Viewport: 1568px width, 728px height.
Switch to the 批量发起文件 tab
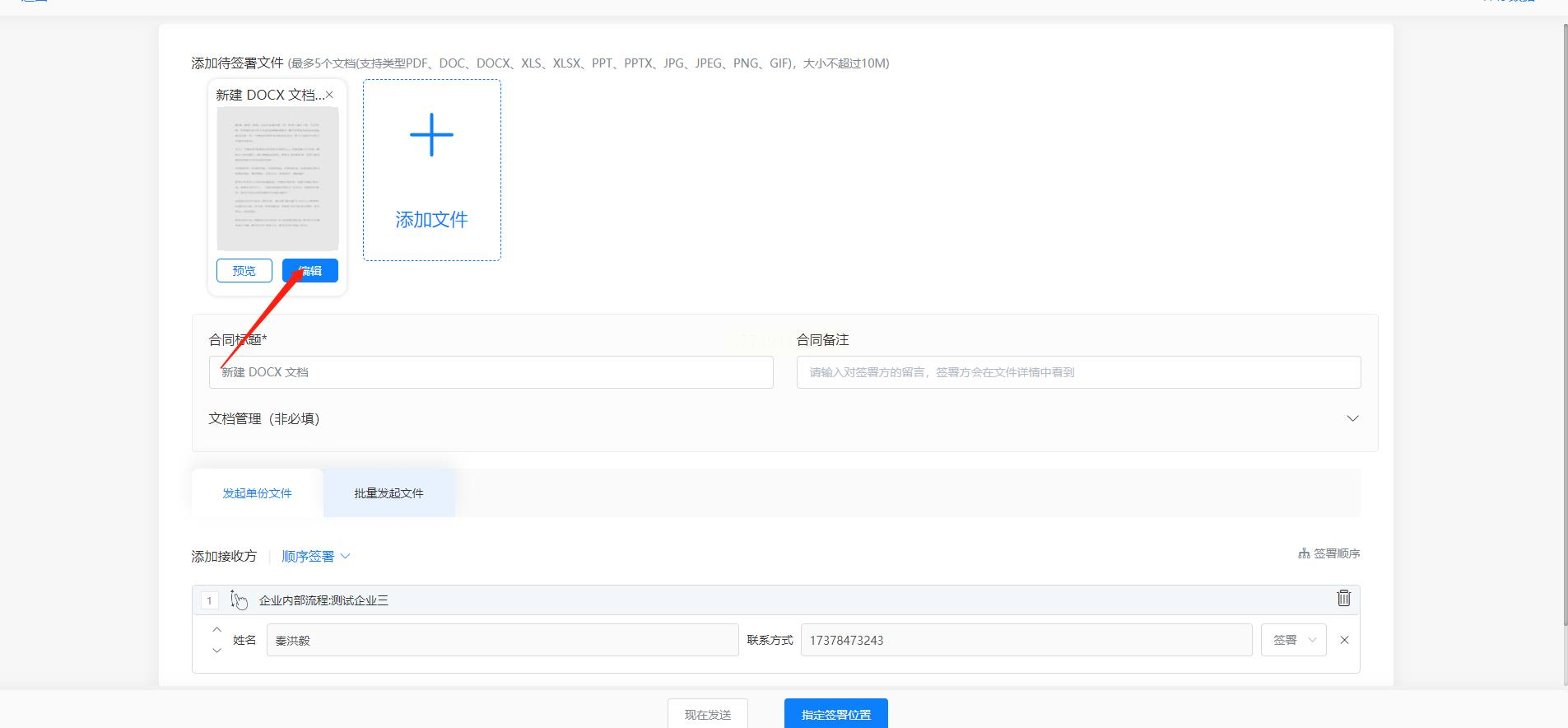coord(389,493)
